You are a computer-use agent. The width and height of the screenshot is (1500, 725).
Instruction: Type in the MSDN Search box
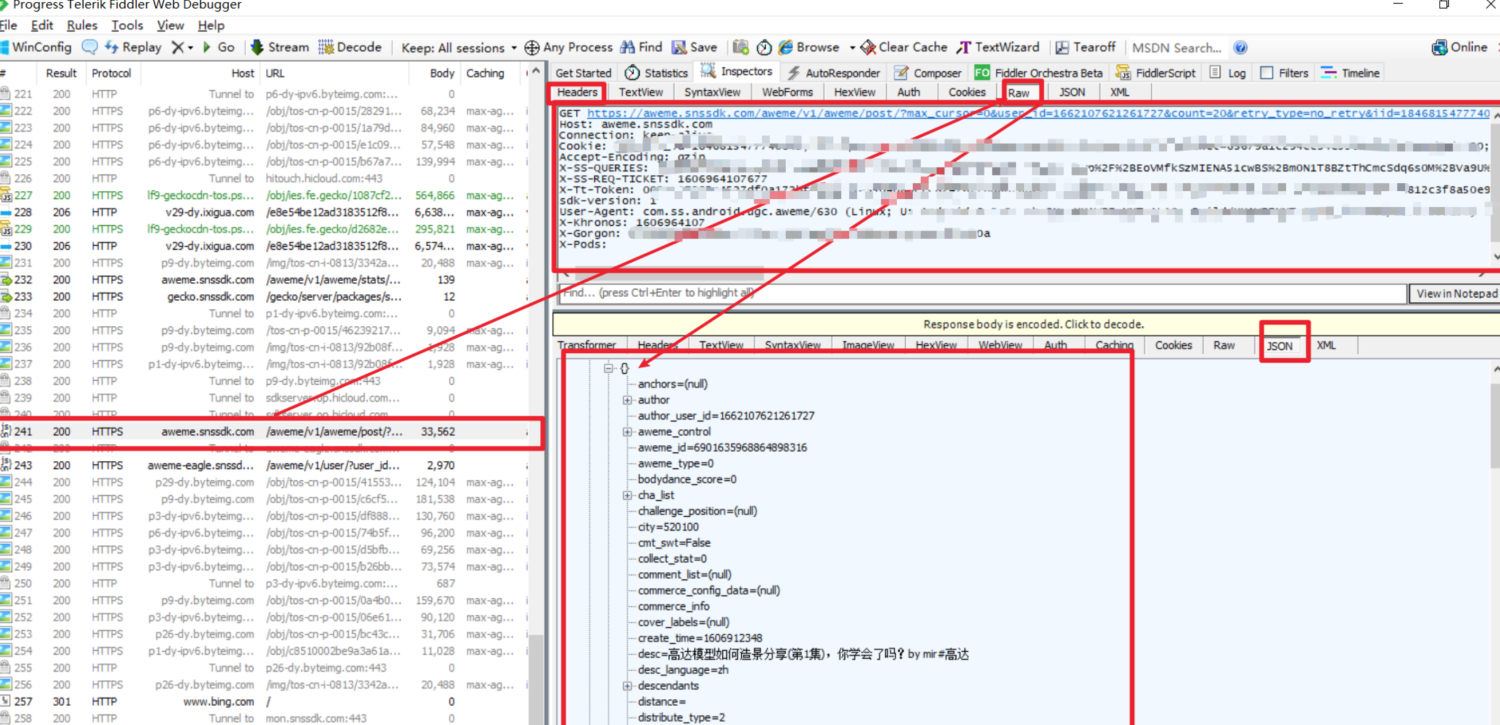(x=1178, y=47)
